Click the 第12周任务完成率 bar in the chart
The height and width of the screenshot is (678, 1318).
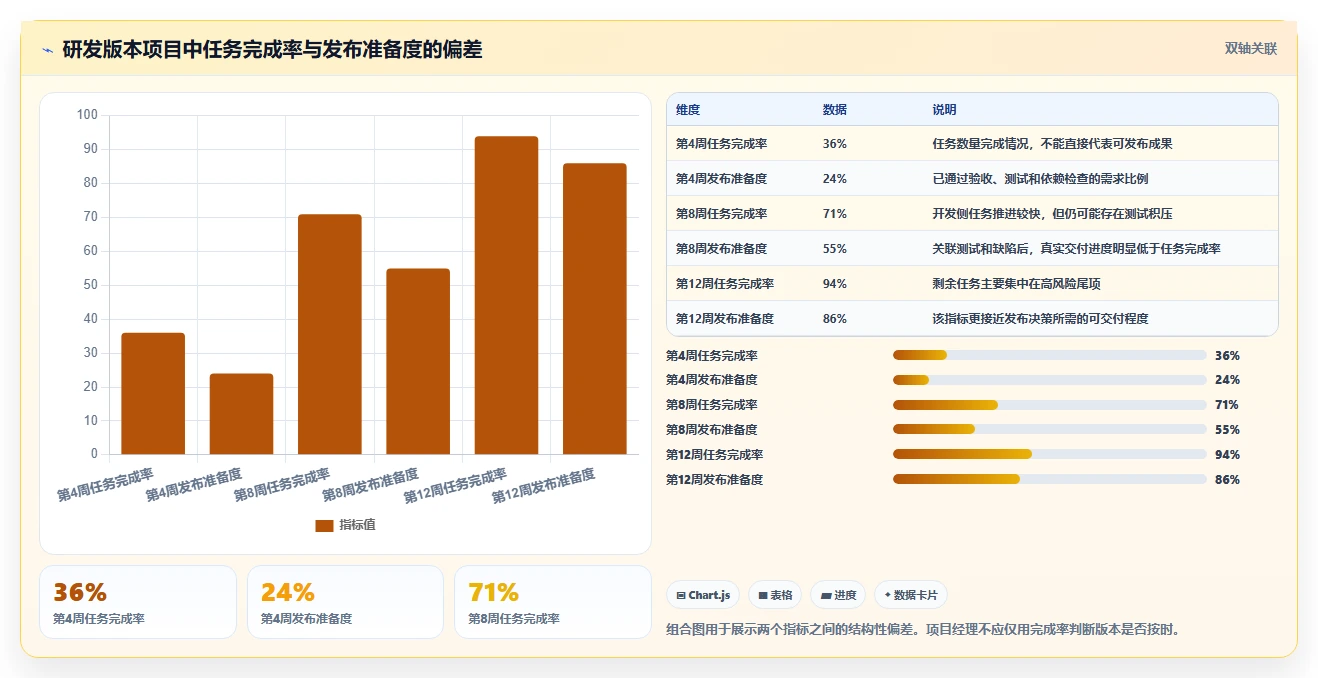tap(506, 295)
